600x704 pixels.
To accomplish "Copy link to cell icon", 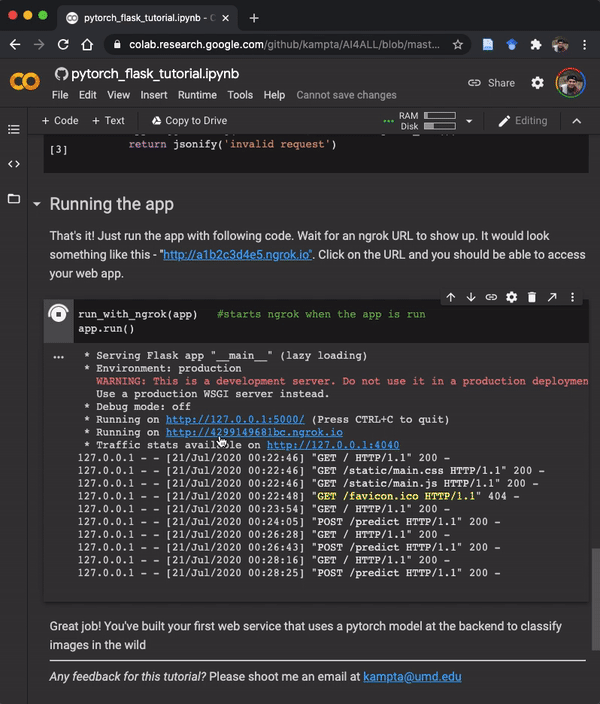I will coord(491,297).
